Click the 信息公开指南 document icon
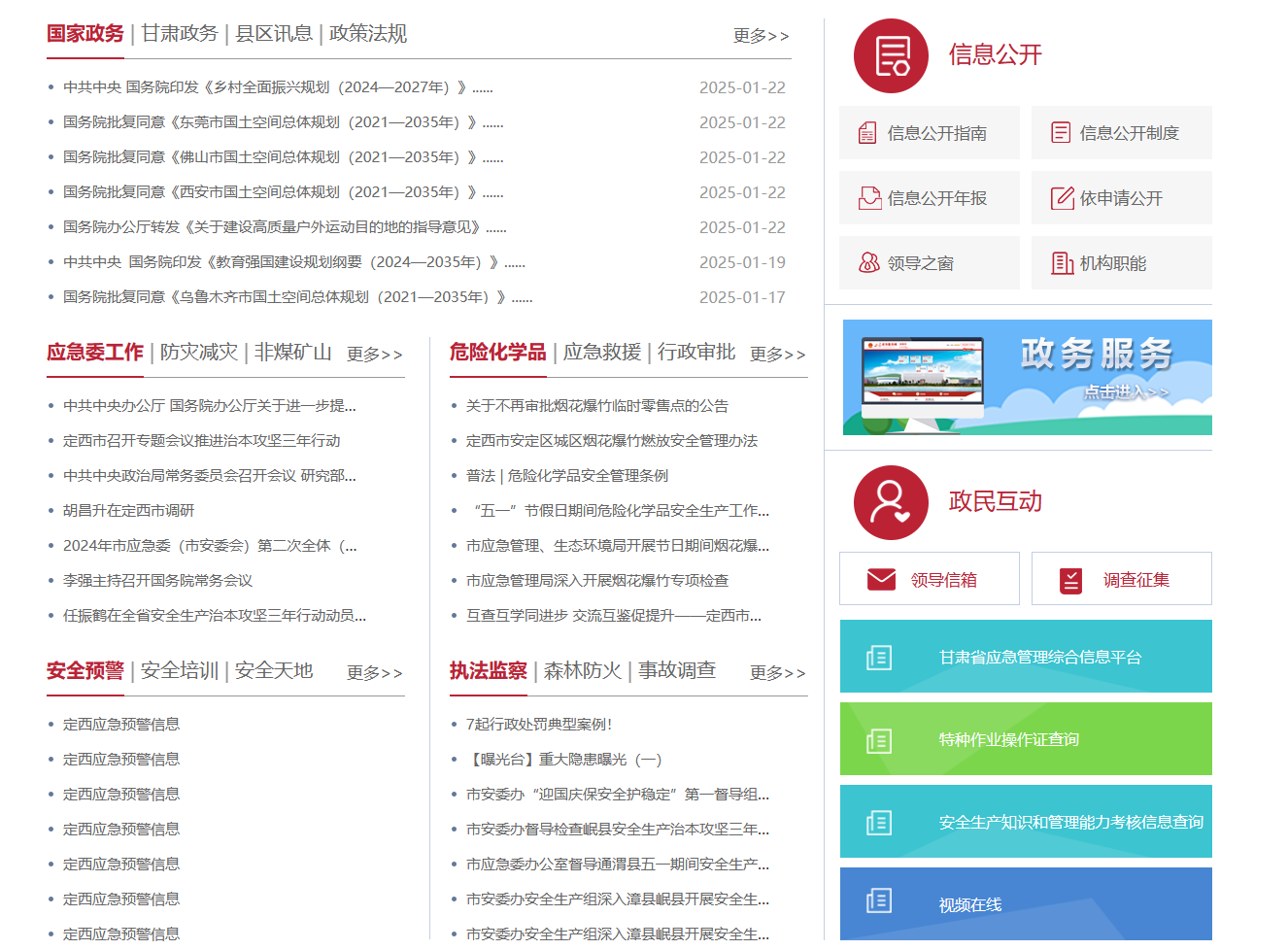Image resolution: width=1288 pixels, height=950 pixels. click(870, 132)
